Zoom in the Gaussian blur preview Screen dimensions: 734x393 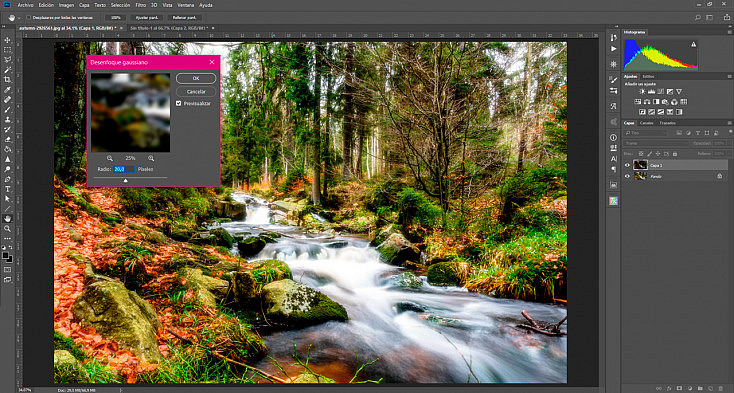[151, 158]
